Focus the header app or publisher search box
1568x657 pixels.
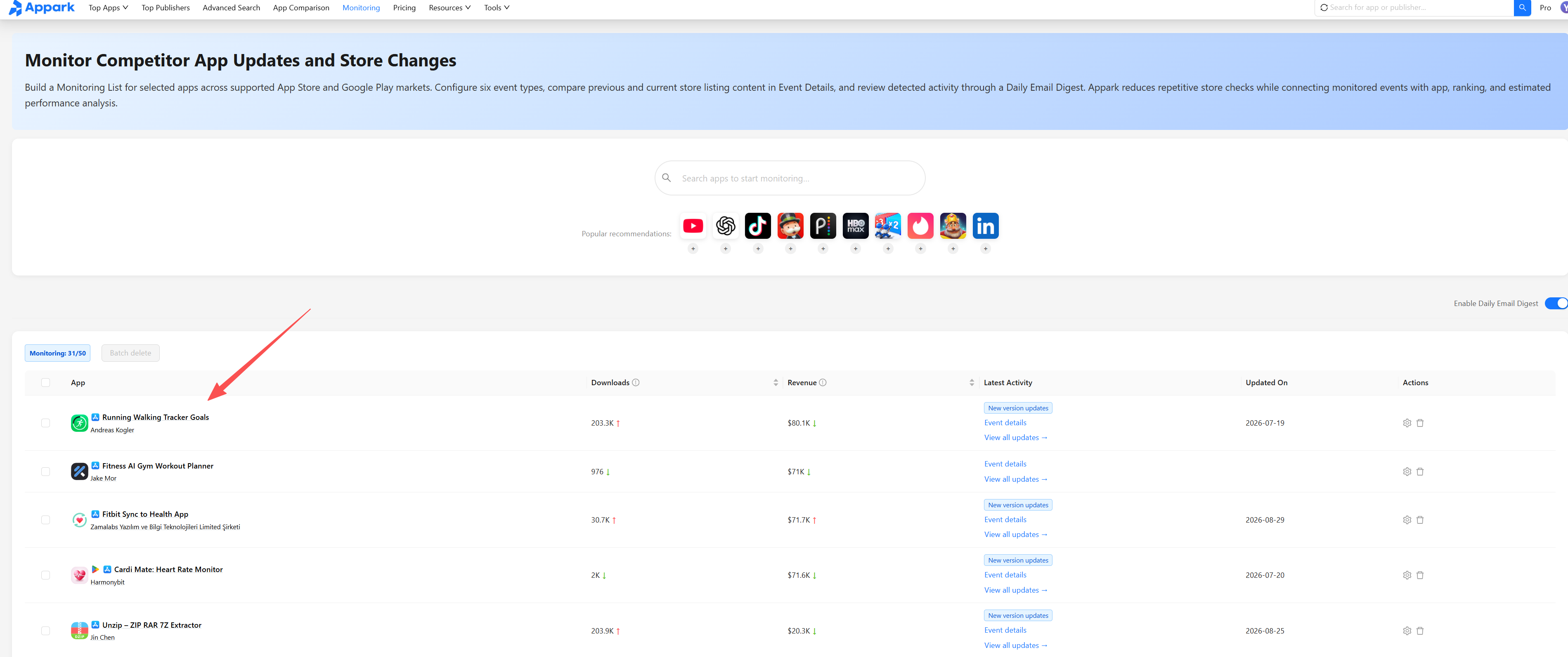pyautogui.click(x=1414, y=8)
